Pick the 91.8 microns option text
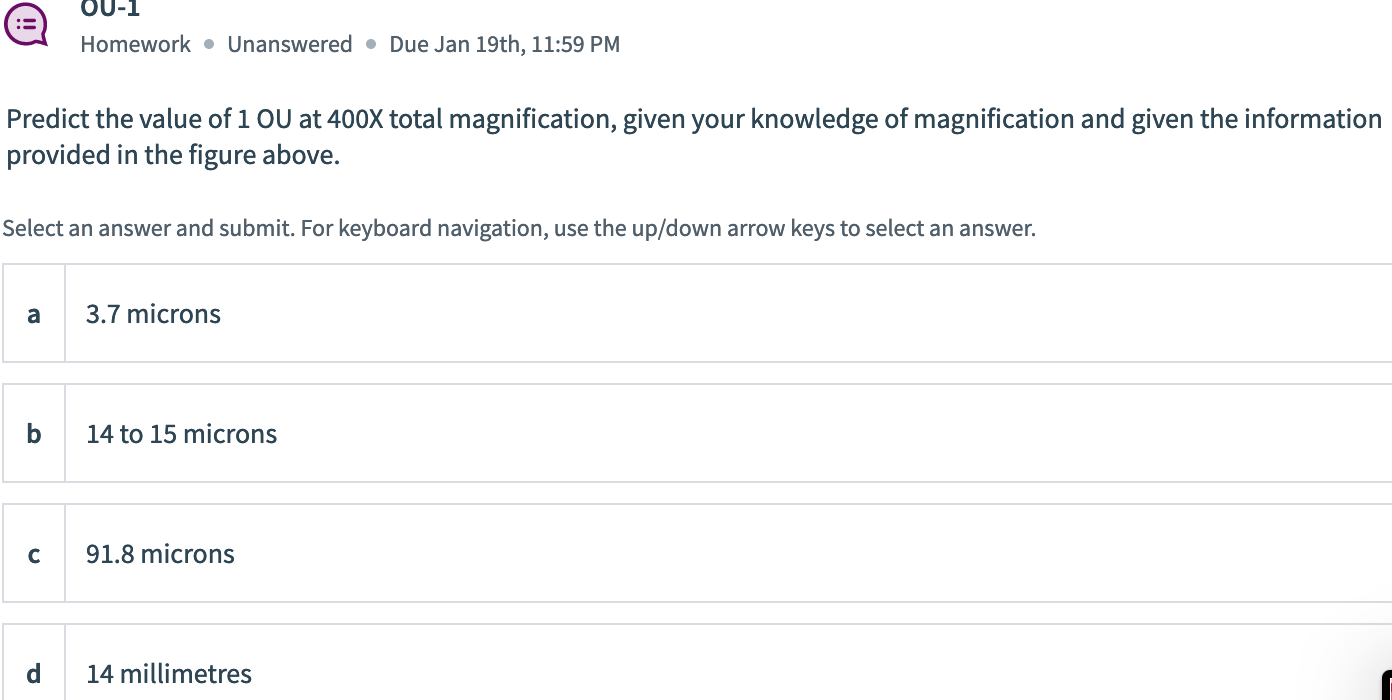This screenshot has height=700, width=1392. pyautogui.click(x=160, y=554)
